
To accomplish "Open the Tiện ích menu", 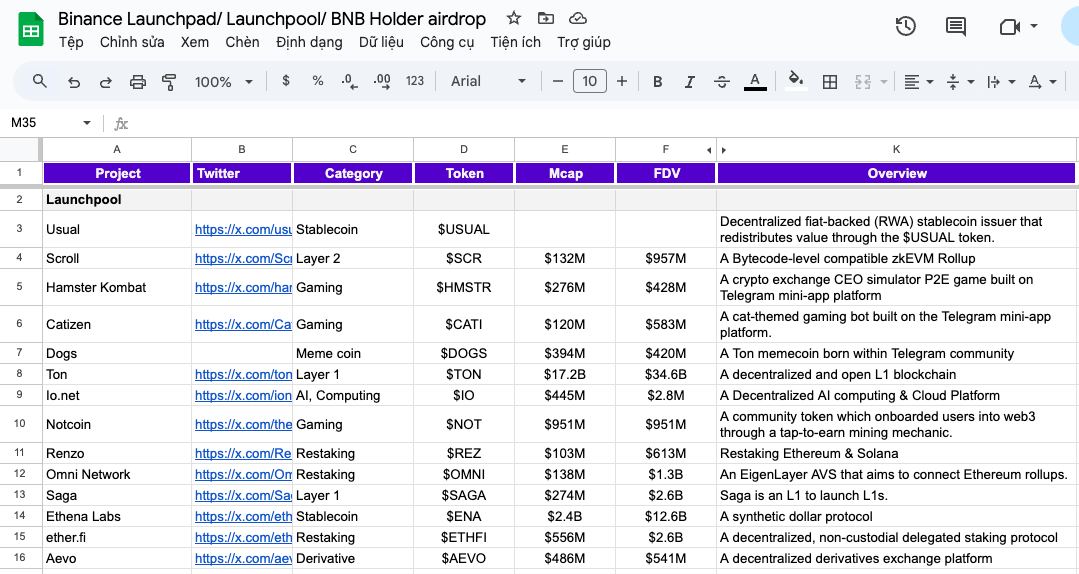I will click(515, 42).
